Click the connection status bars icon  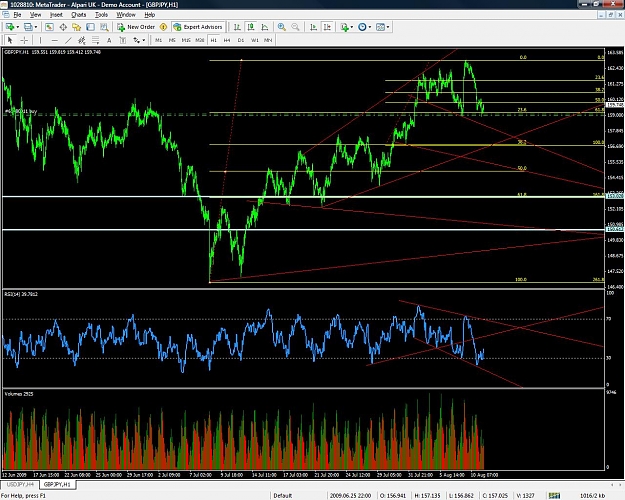pyautogui.click(x=554, y=496)
